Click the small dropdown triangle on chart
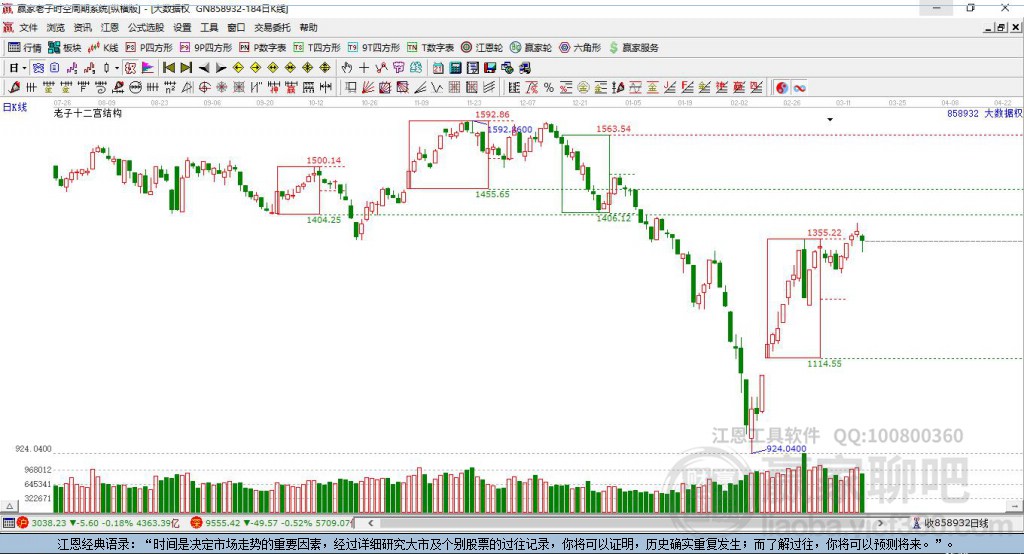1024x554 pixels. [x=830, y=120]
